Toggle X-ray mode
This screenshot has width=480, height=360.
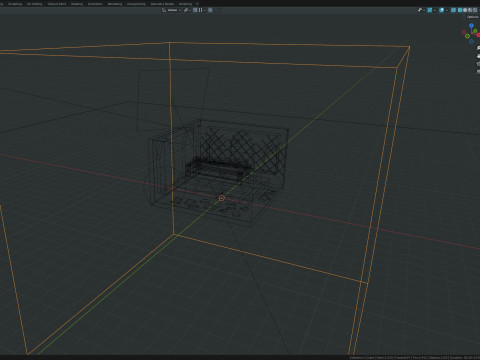[453, 10]
